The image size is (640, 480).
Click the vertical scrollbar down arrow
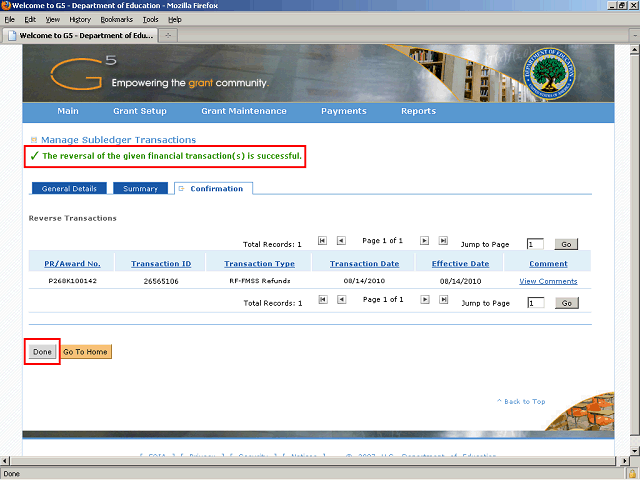click(635, 451)
